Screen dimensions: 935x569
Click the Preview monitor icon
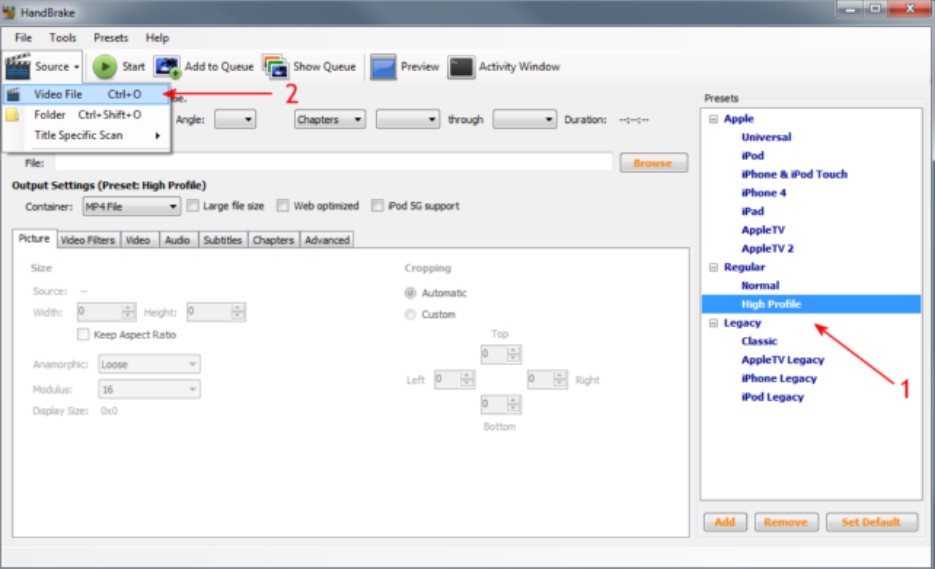pyautogui.click(x=383, y=67)
